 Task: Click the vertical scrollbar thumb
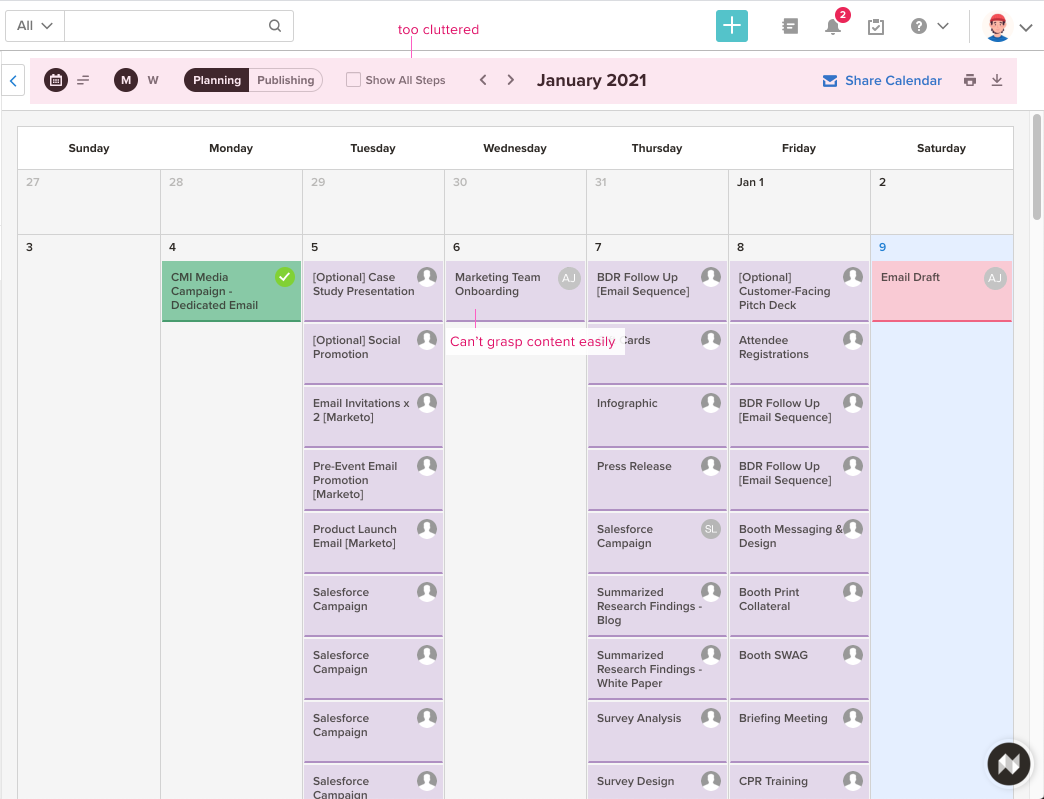(1037, 166)
